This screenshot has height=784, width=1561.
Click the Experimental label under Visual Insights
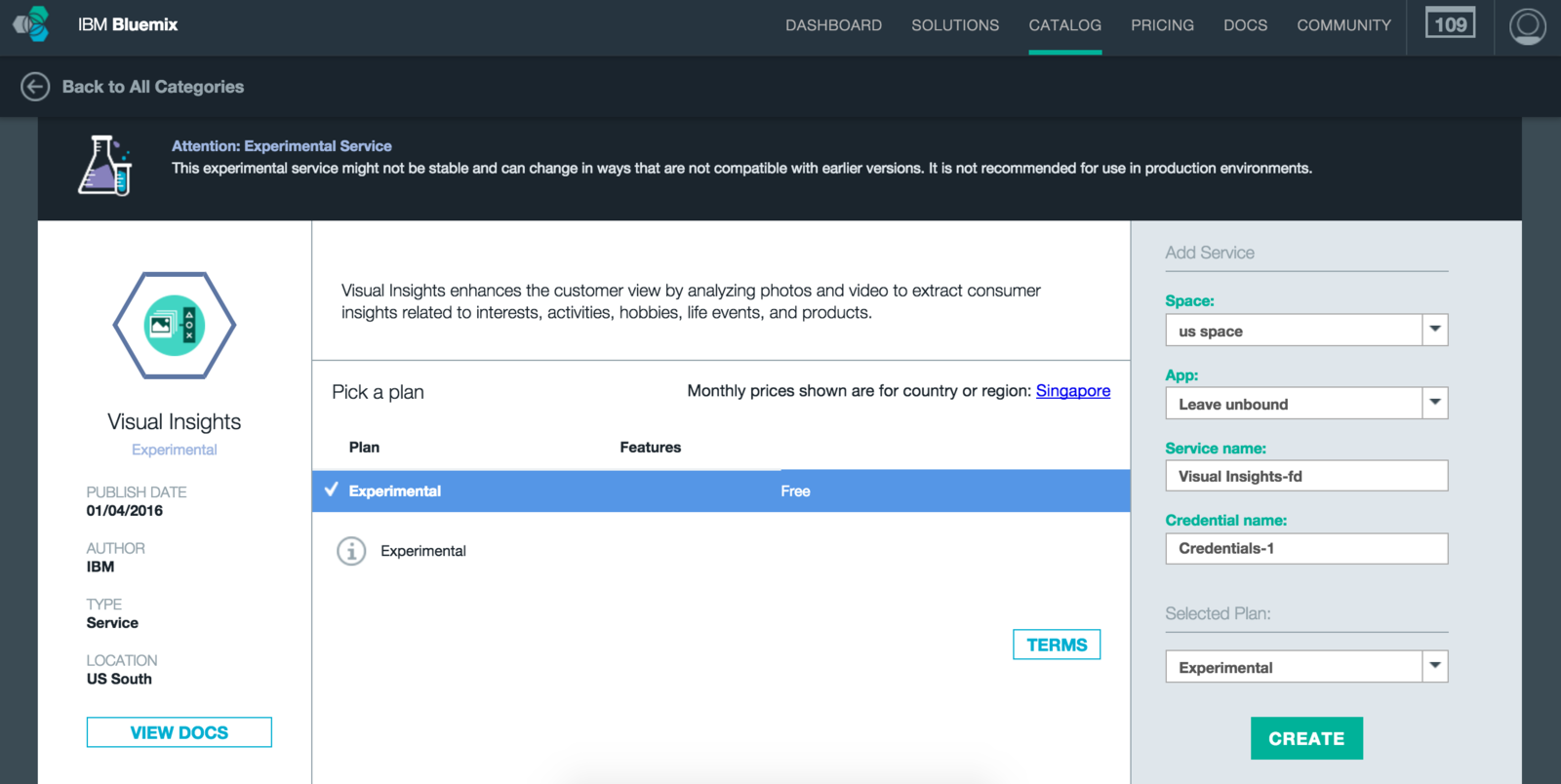[x=175, y=450]
